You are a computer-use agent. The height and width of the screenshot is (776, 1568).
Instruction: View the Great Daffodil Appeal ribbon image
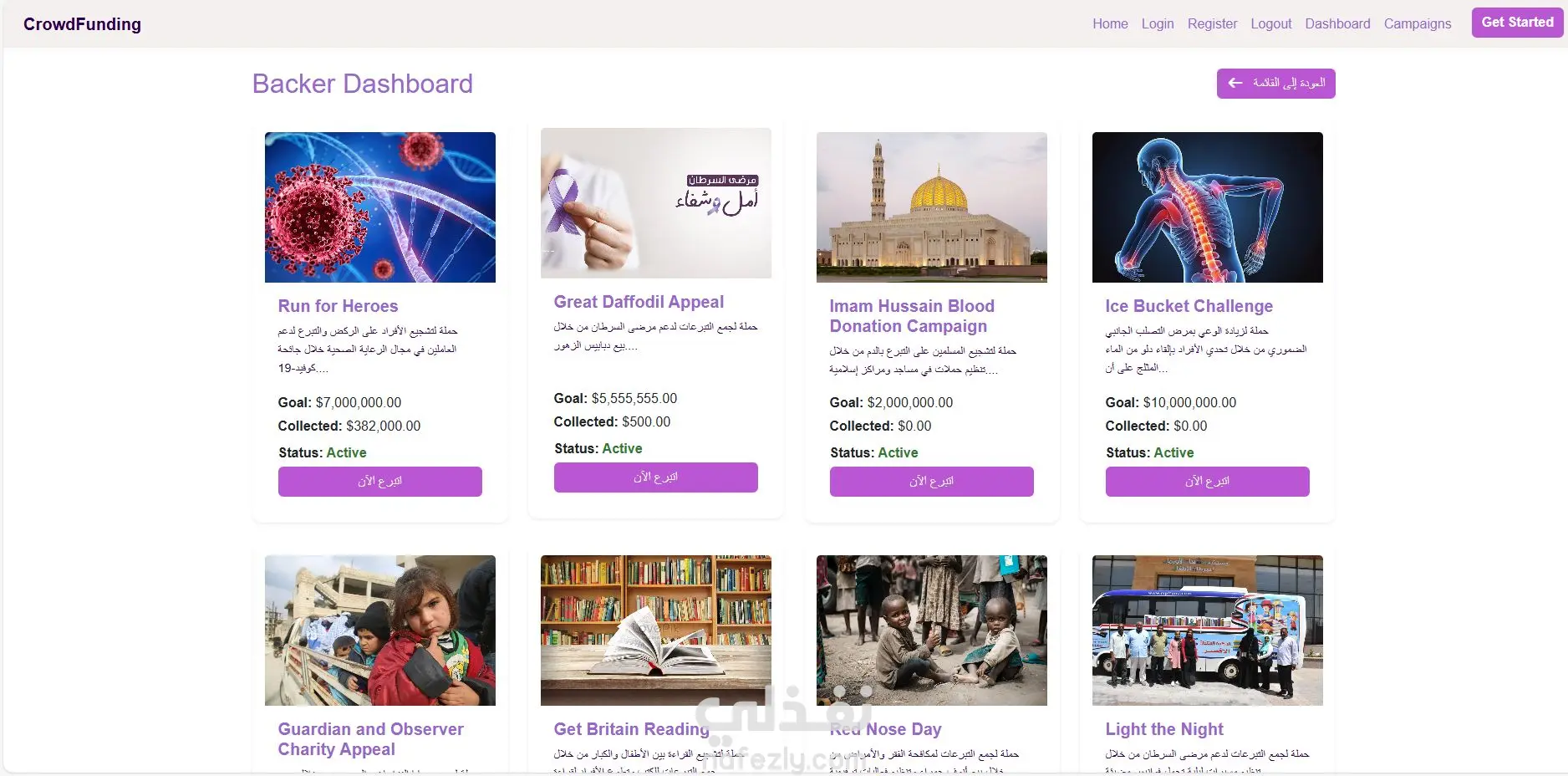656,203
